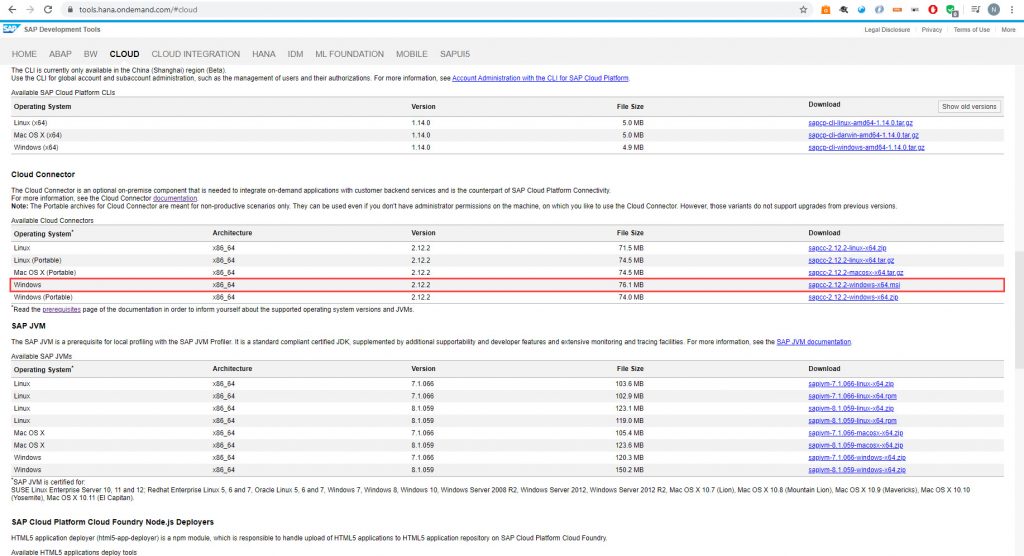The image size is (1024, 556).
Task: Open the SAP JVM documentation link
Action: (x=813, y=342)
